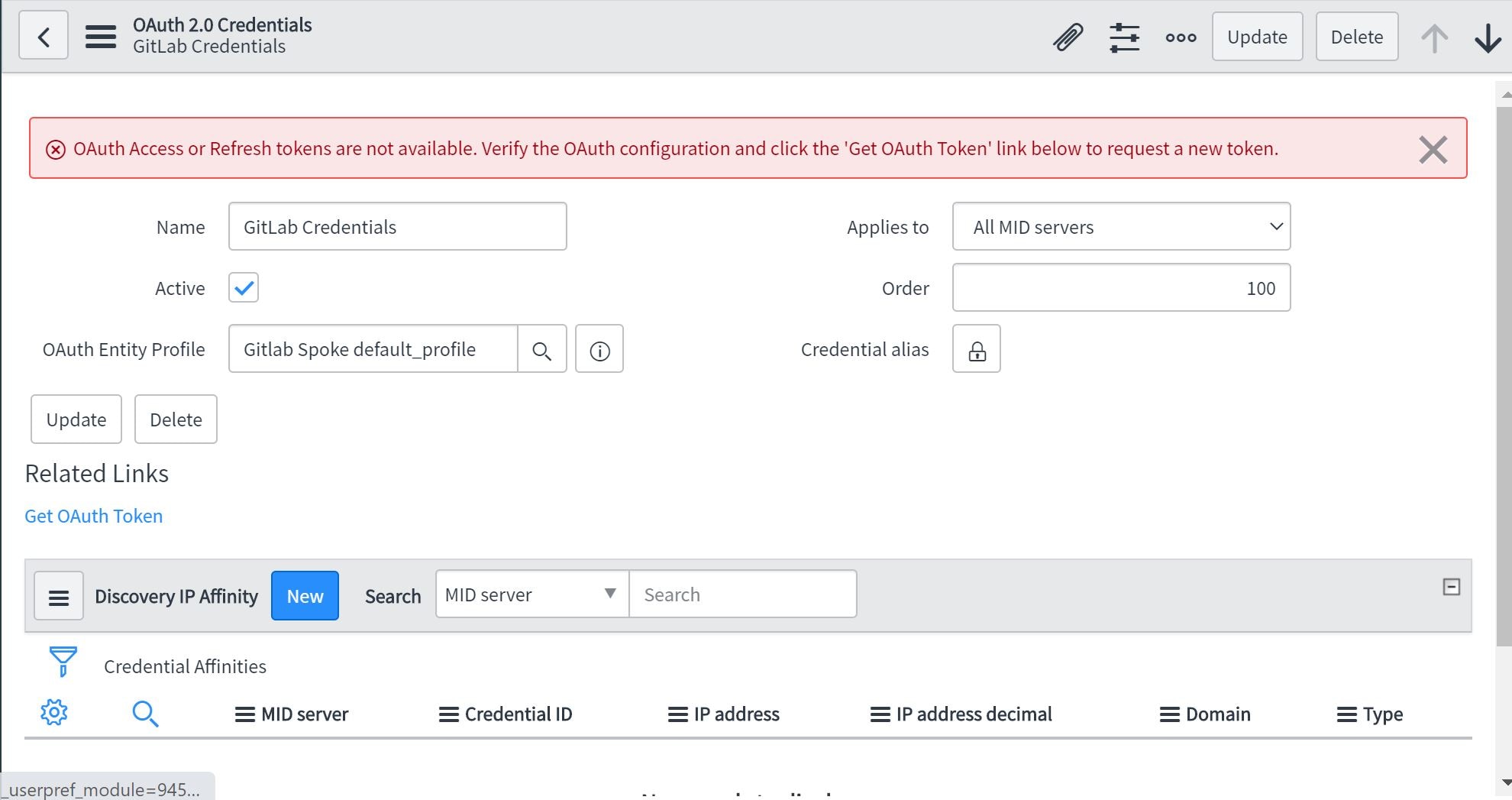Go to next record down arrow
Image resolution: width=1512 pixels, height=800 pixels.
(1488, 37)
